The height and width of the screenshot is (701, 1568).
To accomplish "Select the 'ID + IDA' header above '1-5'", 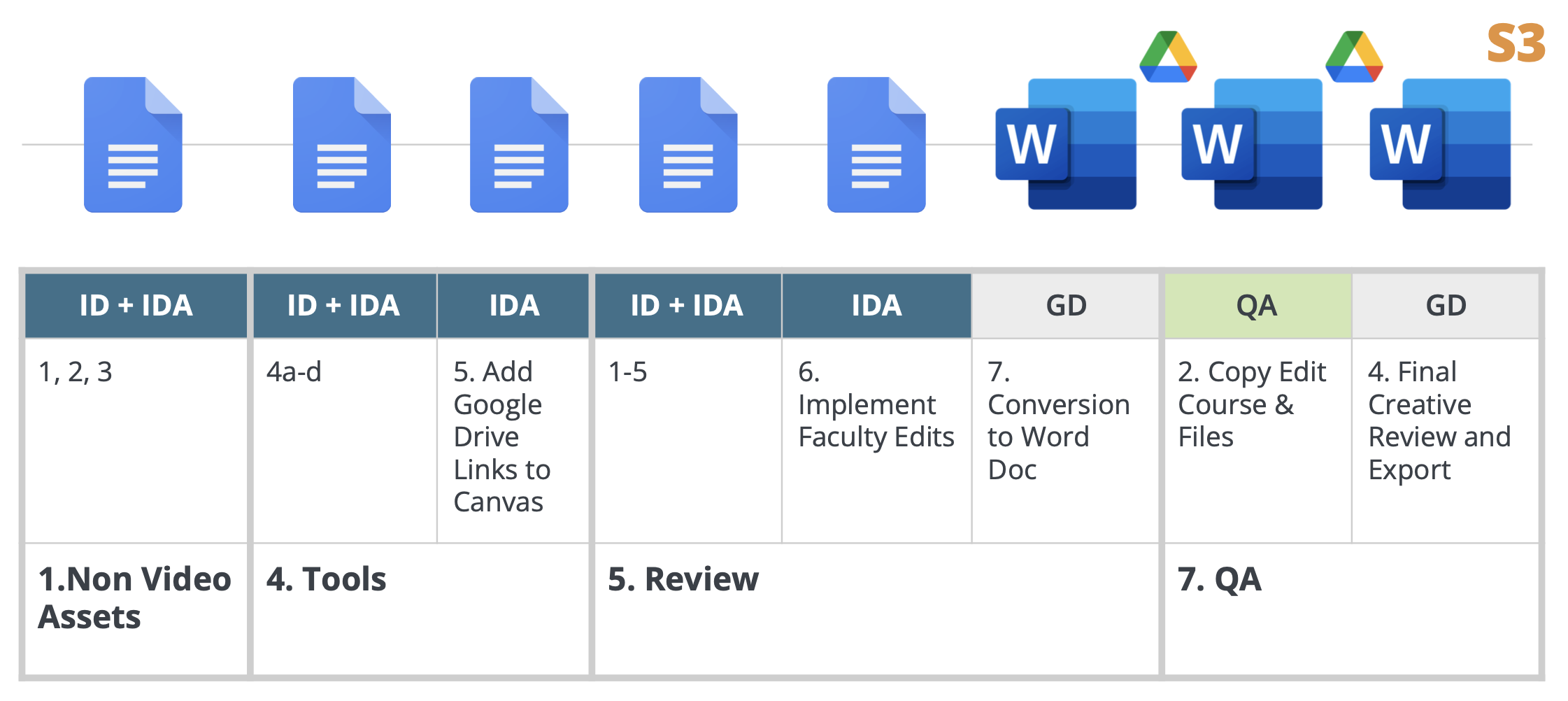I will click(x=687, y=306).
